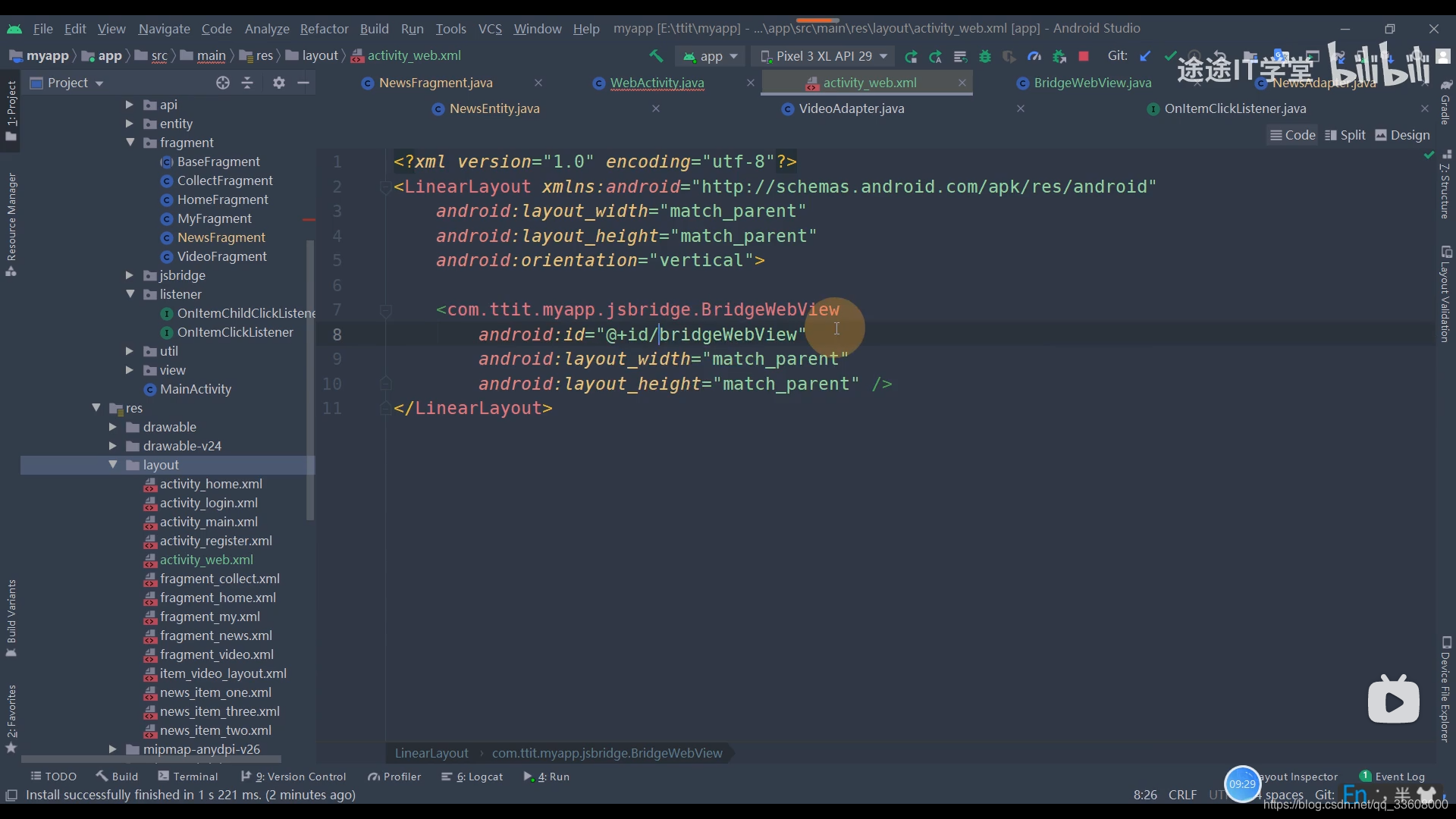
Task: Open 9: Version Control tool window
Action: tap(293, 777)
